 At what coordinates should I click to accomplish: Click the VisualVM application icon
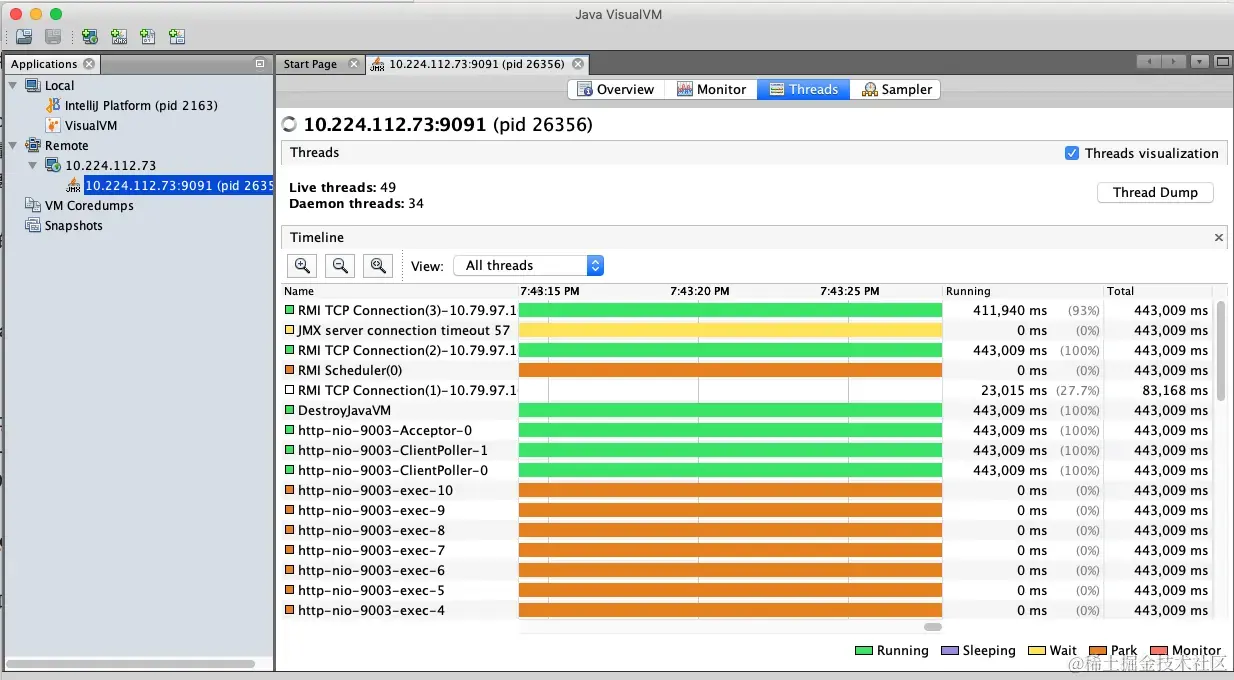pos(53,125)
